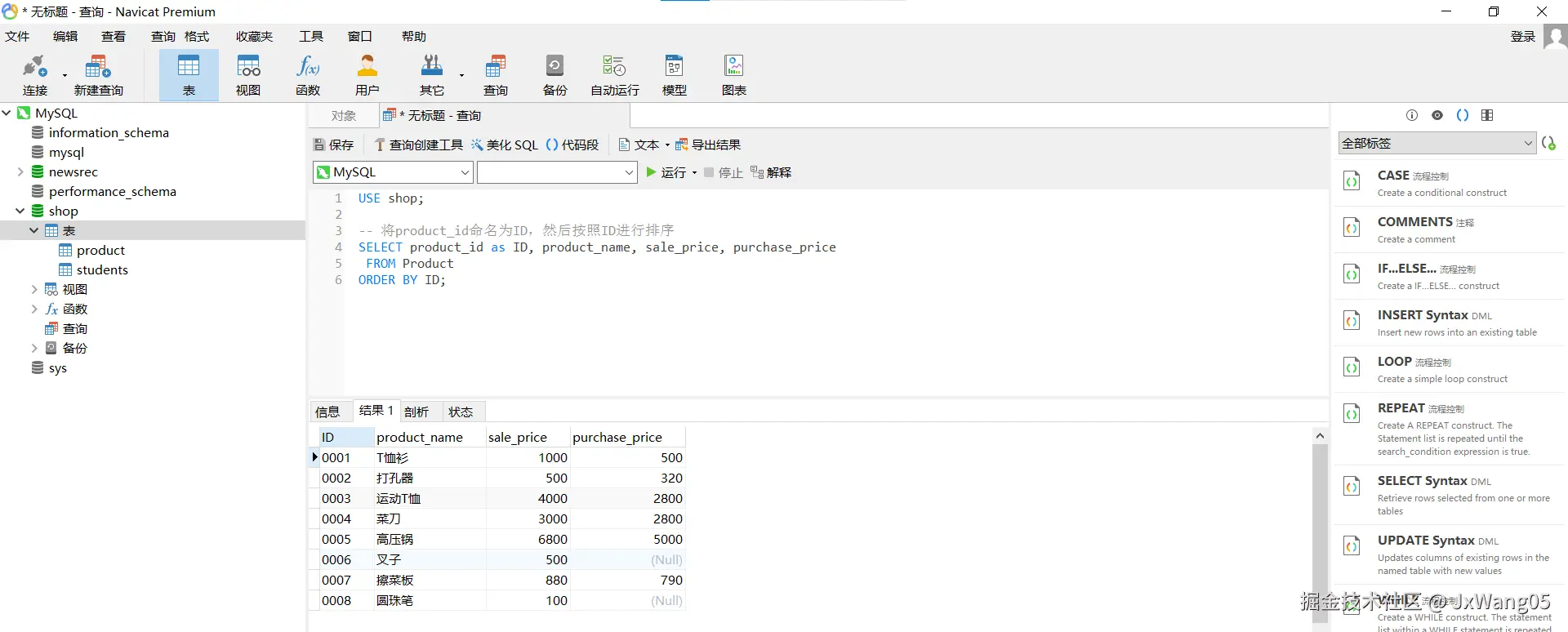This screenshot has width=1568, height=632.
Task: Open the LOOP snippet entry
Action: point(1450,369)
